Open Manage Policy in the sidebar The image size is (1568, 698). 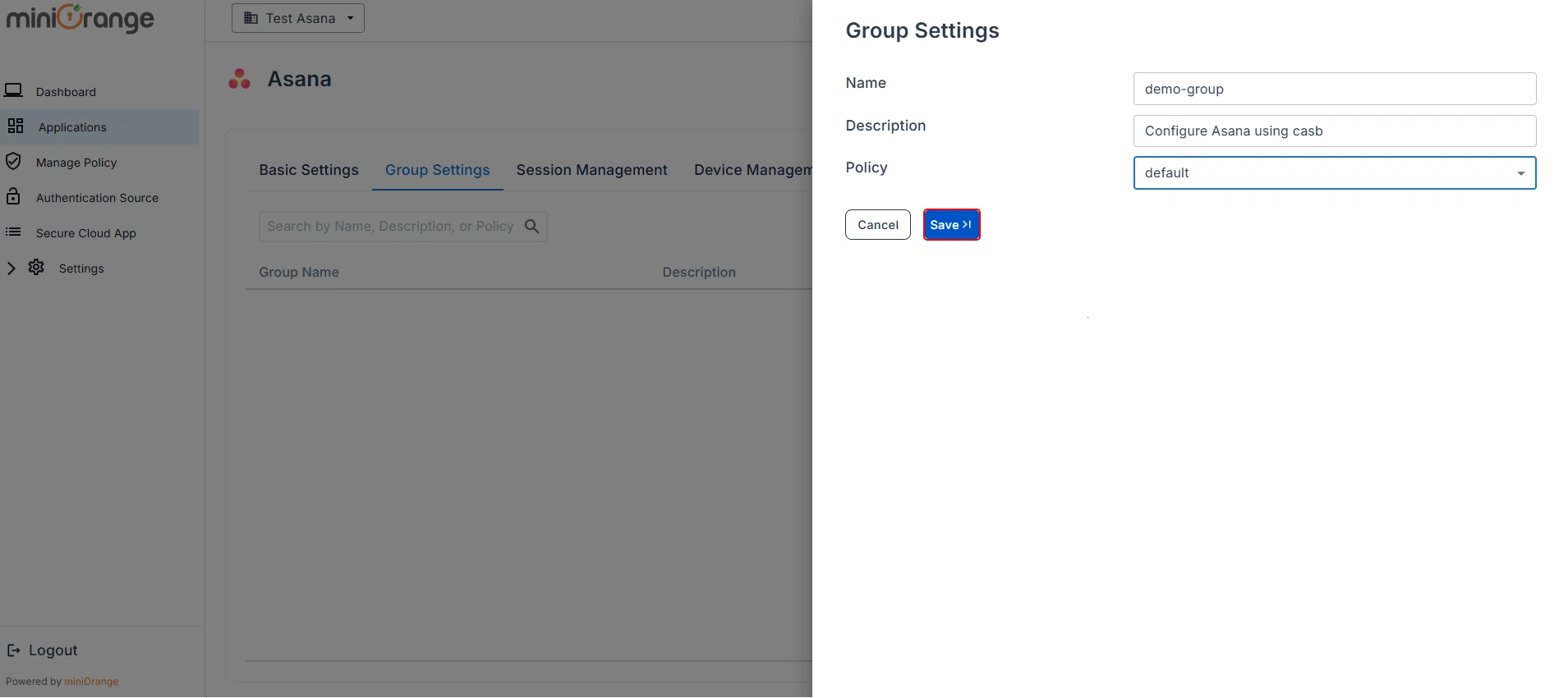[x=76, y=163]
